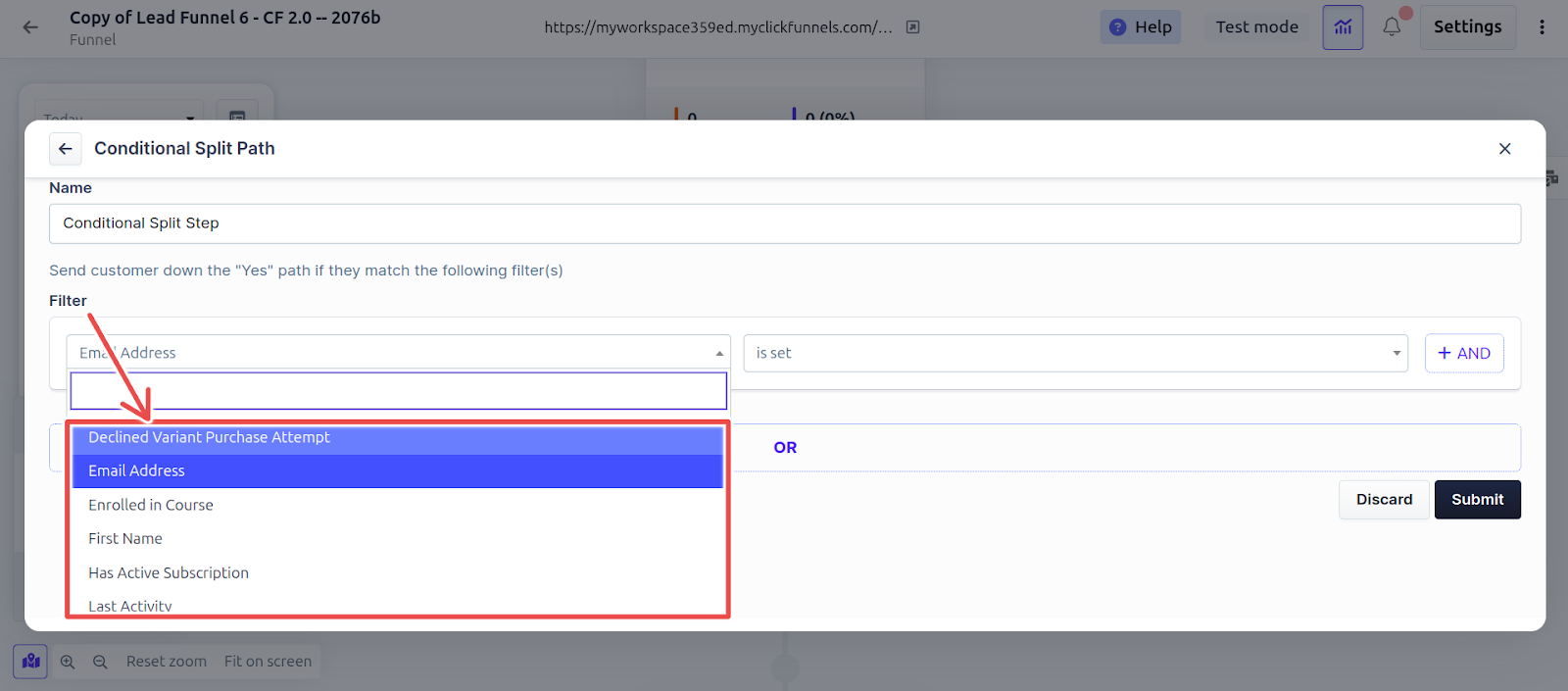Viewport: 1568px width, 691px height.
Task: Open the three-dot more options menu
Action: [x=1542, y=27]
